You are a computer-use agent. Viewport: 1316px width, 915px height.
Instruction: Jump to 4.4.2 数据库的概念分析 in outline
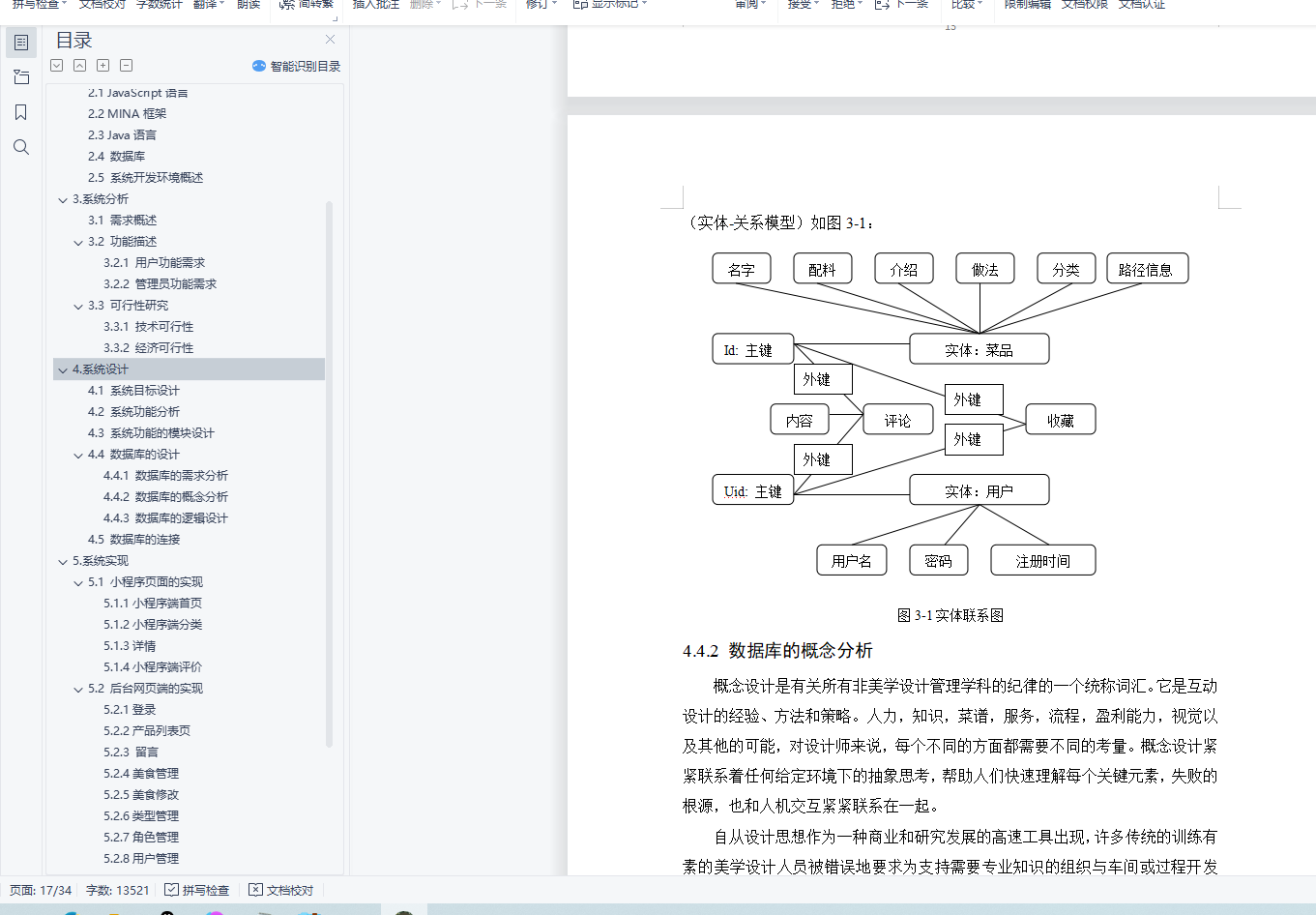coord(165,497)
